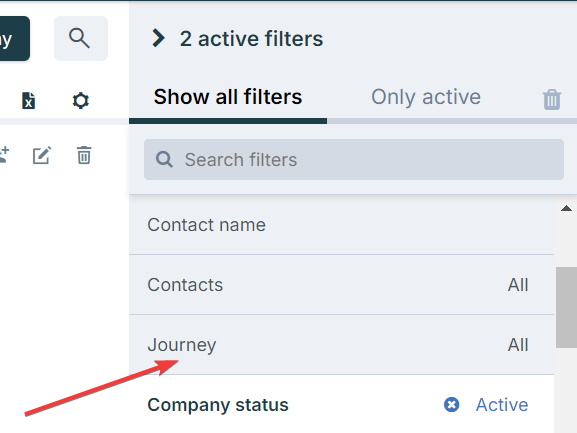Expand the Contact name filter
577x433 pixels.
pyautogui.click(x=341, y=225)
